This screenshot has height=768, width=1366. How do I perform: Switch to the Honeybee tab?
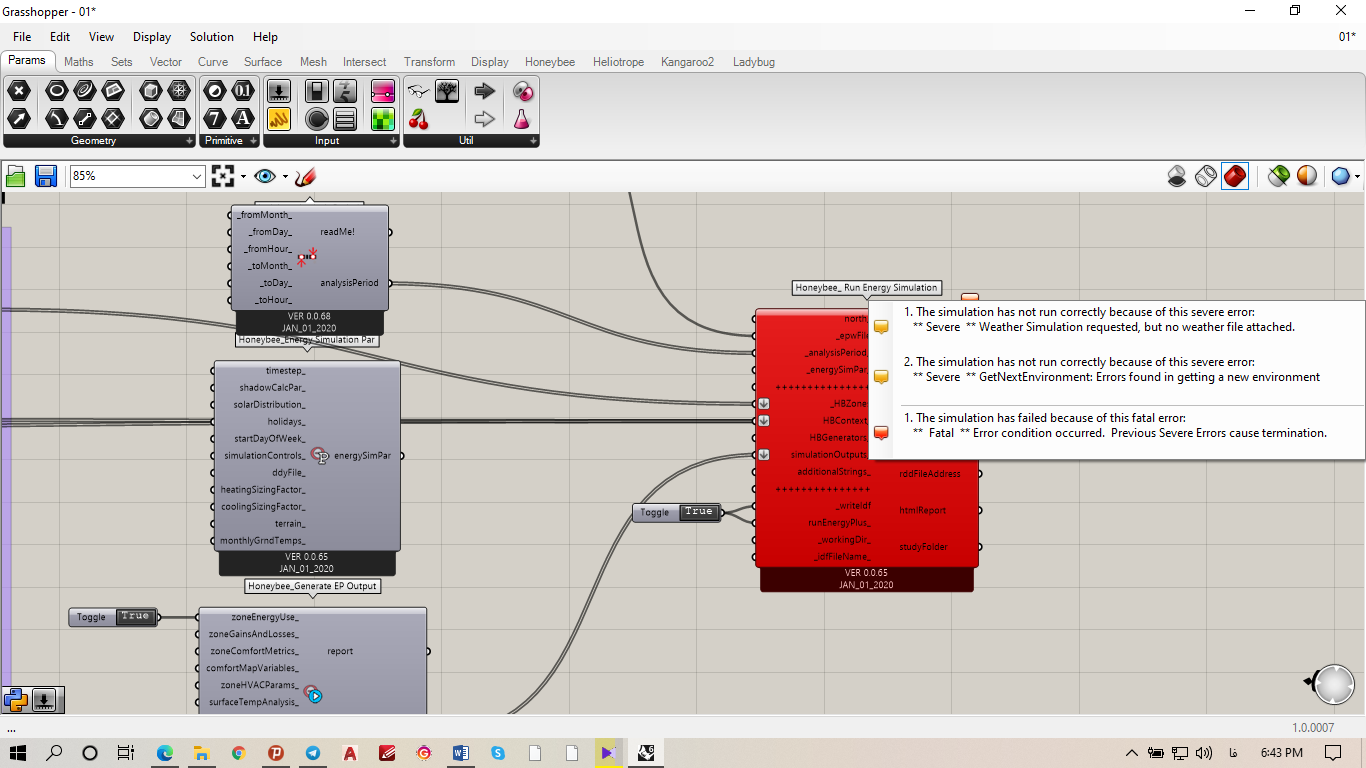[550, 62]
